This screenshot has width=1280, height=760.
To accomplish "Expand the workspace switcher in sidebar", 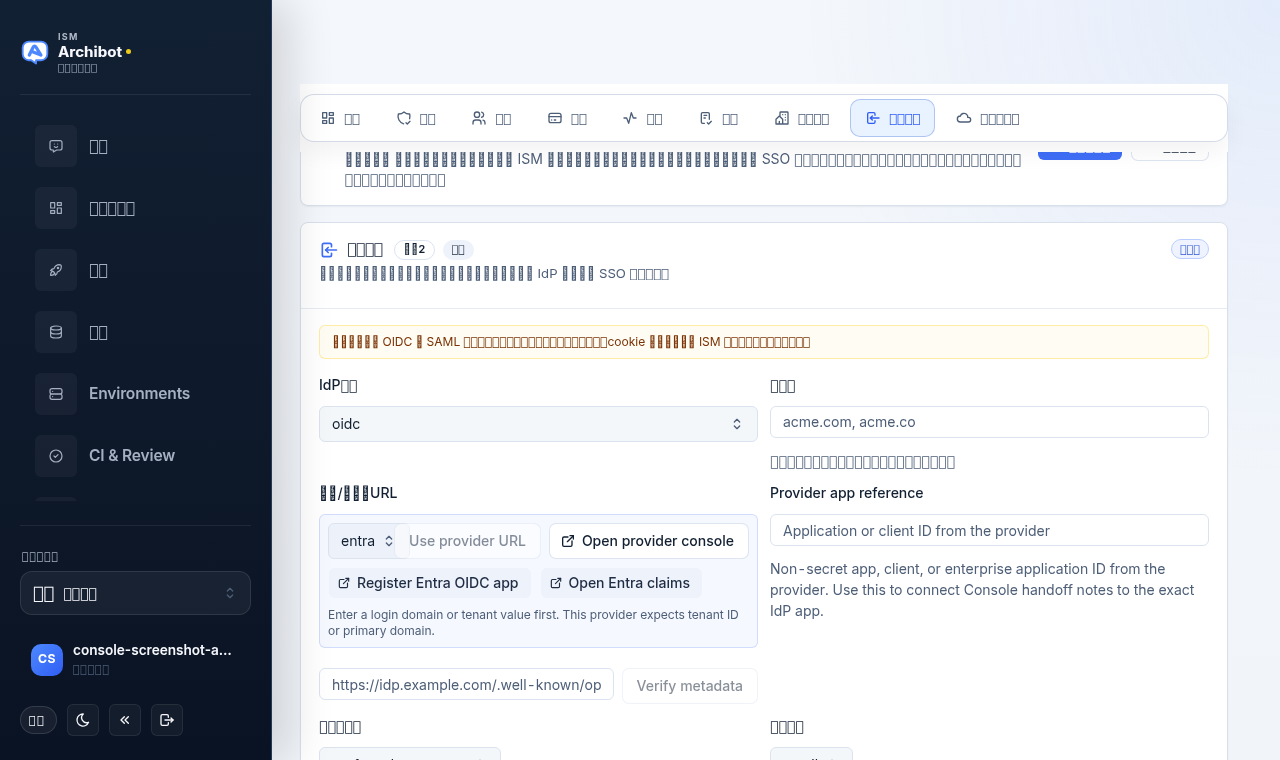I will [x=135, y=593].
